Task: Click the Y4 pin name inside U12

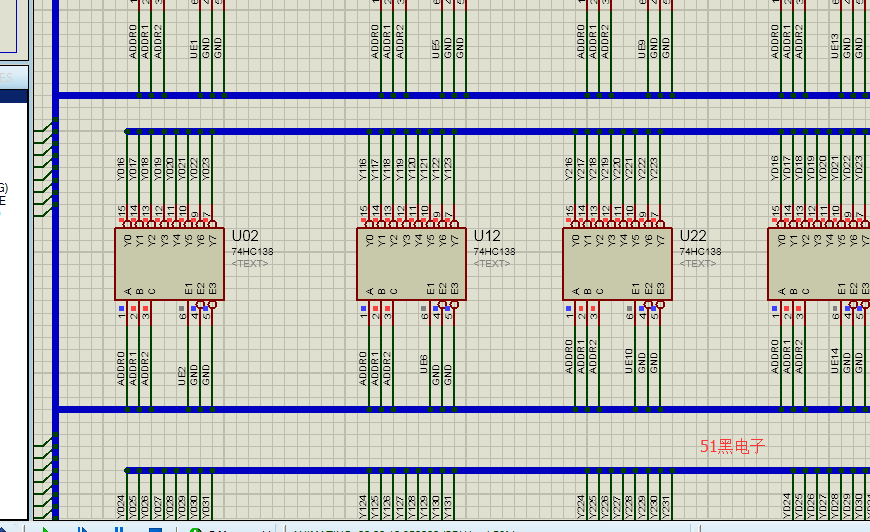Action: [x=419, y=241]
